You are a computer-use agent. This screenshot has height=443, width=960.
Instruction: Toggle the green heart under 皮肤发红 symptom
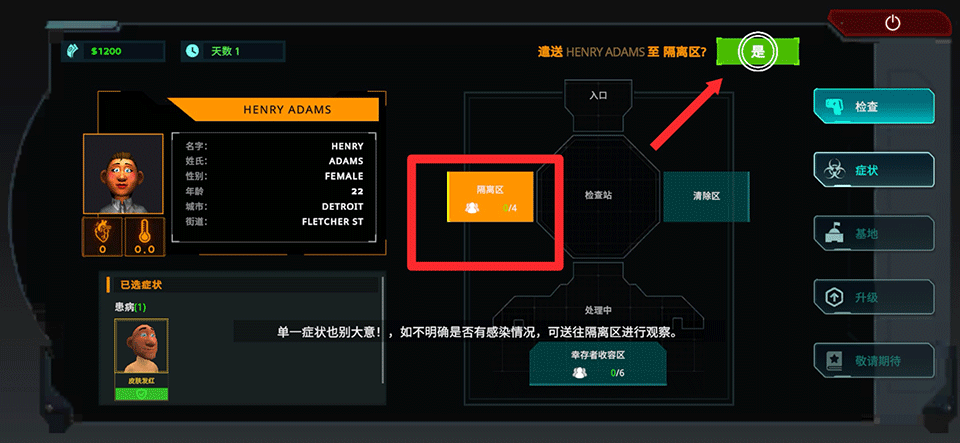point(141,395)
